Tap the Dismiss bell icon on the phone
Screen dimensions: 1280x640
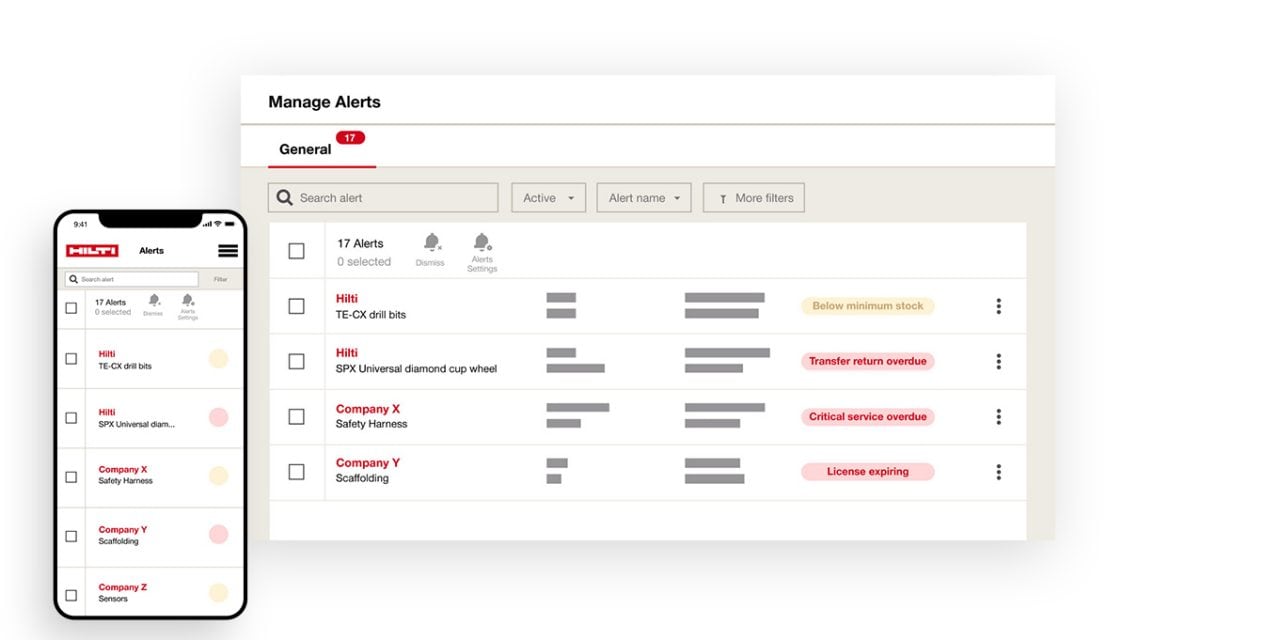pos(154,300)
